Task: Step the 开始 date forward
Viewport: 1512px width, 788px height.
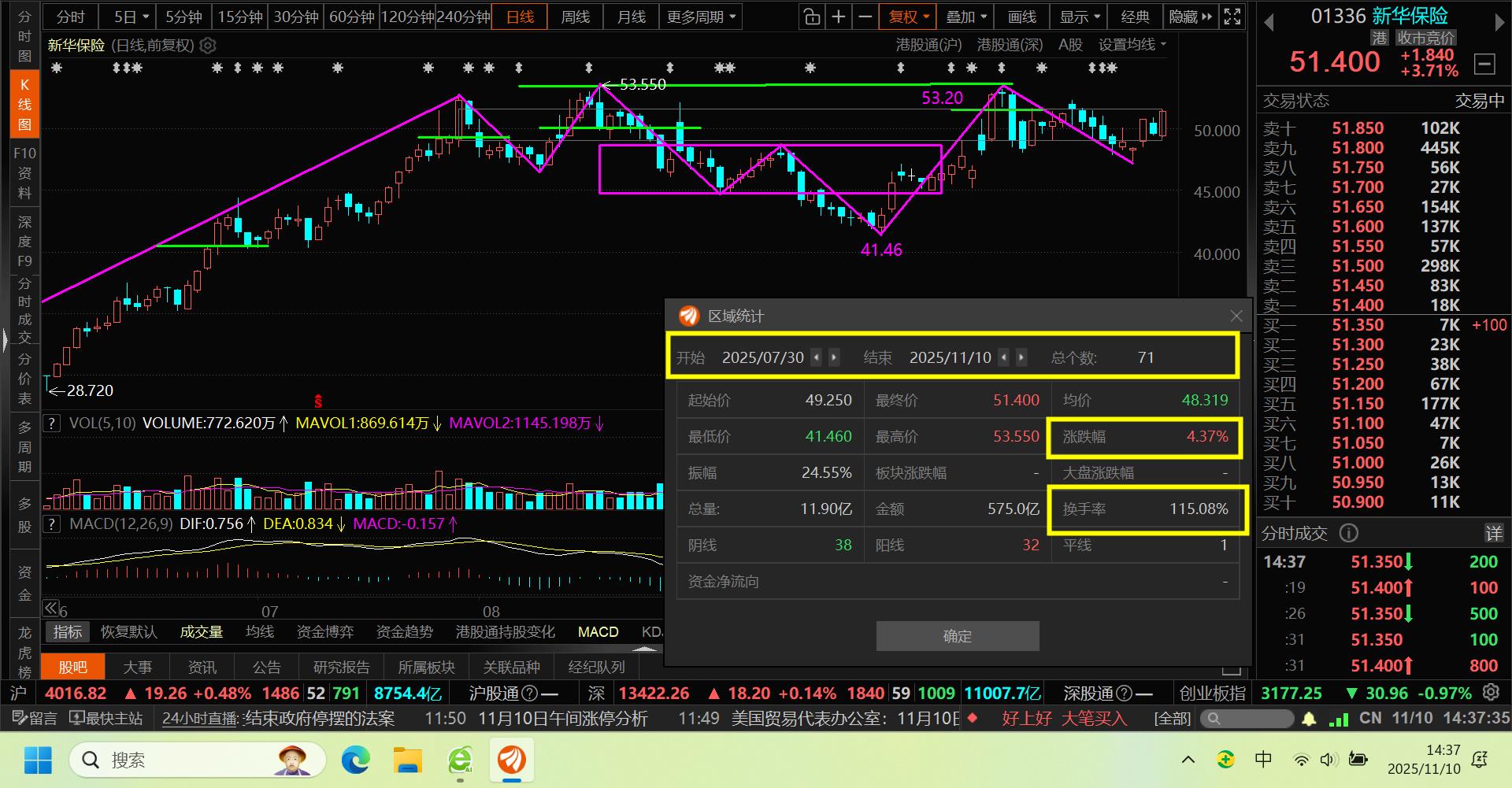Action: point(834,357)
